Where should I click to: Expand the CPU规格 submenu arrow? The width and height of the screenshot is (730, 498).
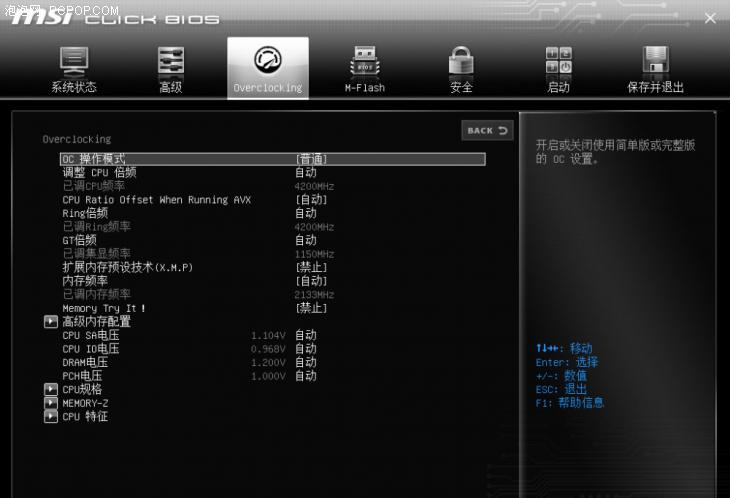51,390
